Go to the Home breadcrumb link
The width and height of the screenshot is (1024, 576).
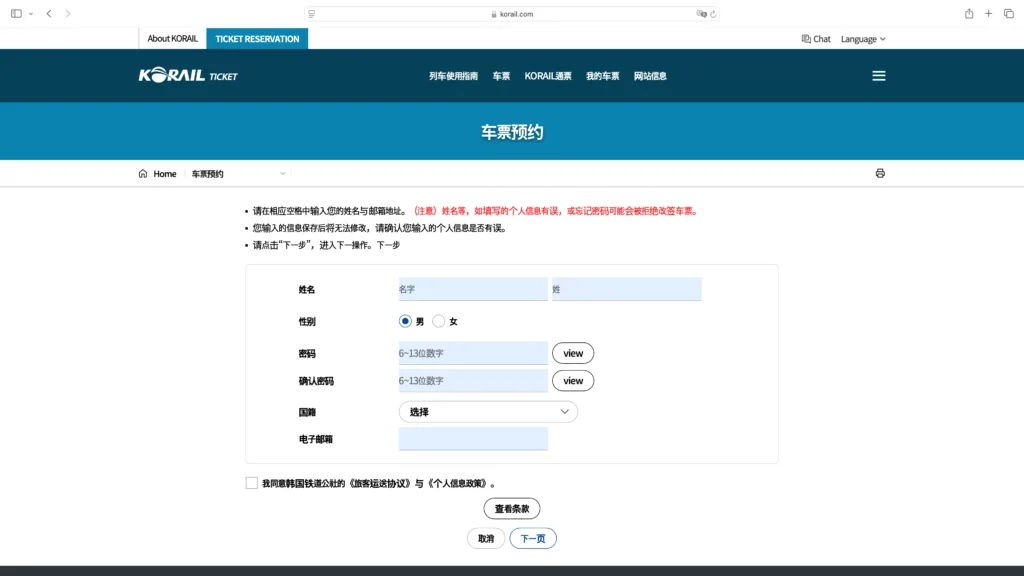(165, 174)
